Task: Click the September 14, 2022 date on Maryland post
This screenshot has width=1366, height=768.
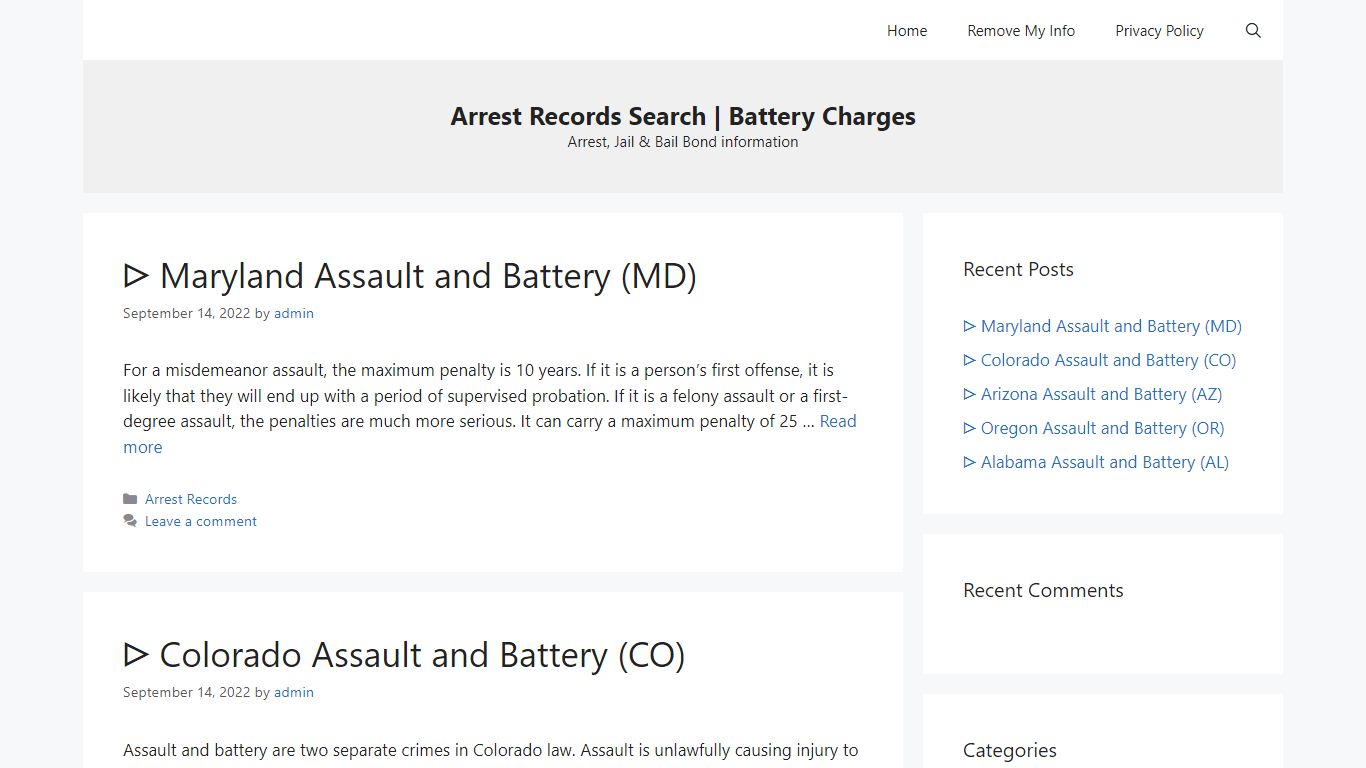Action: [186, 313]
